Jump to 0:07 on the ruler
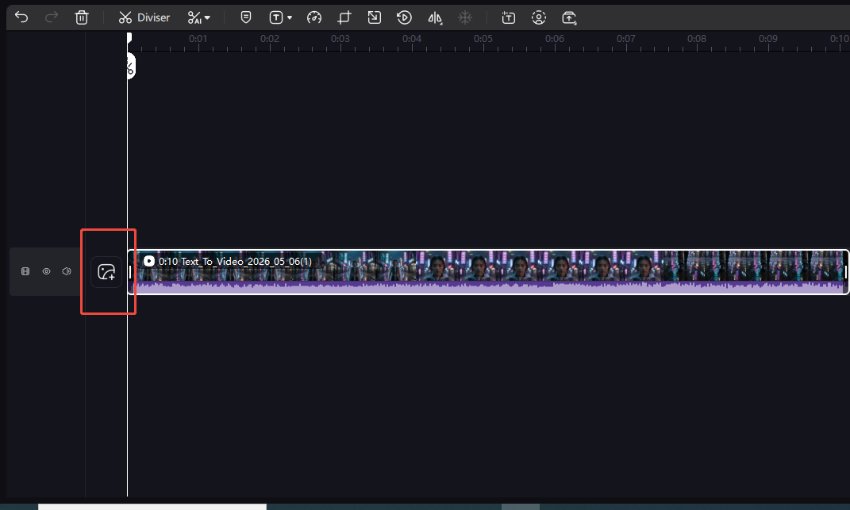This screenshot has width=850, height=510. [x=626, y=39]
